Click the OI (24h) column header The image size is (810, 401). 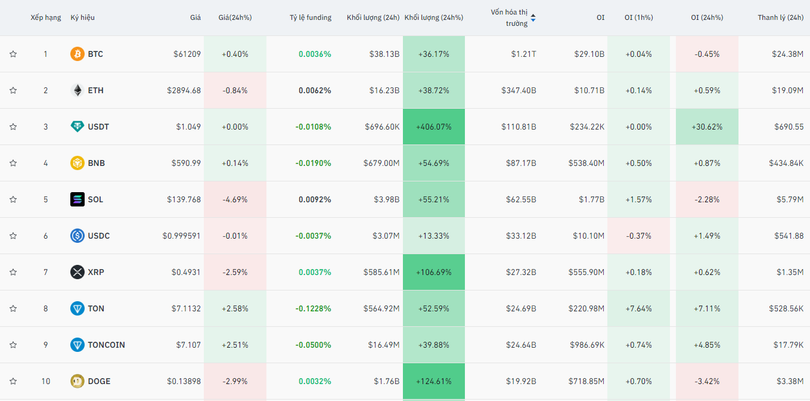coord(708,18)
